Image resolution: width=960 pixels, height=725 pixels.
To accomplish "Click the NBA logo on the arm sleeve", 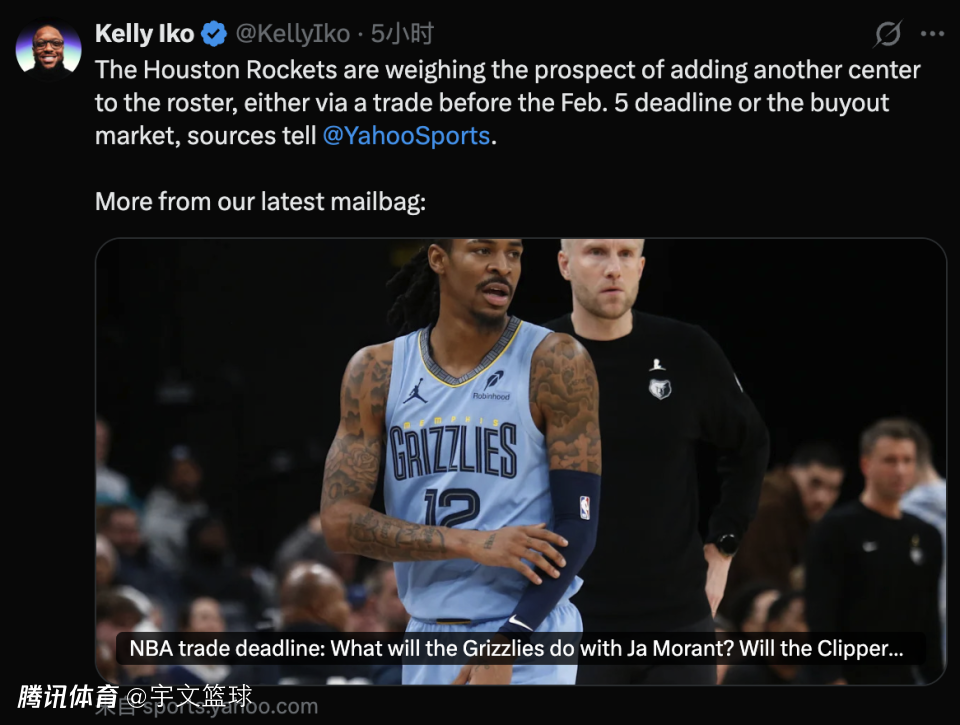I will pyautogui.click(x=585, y=508).
